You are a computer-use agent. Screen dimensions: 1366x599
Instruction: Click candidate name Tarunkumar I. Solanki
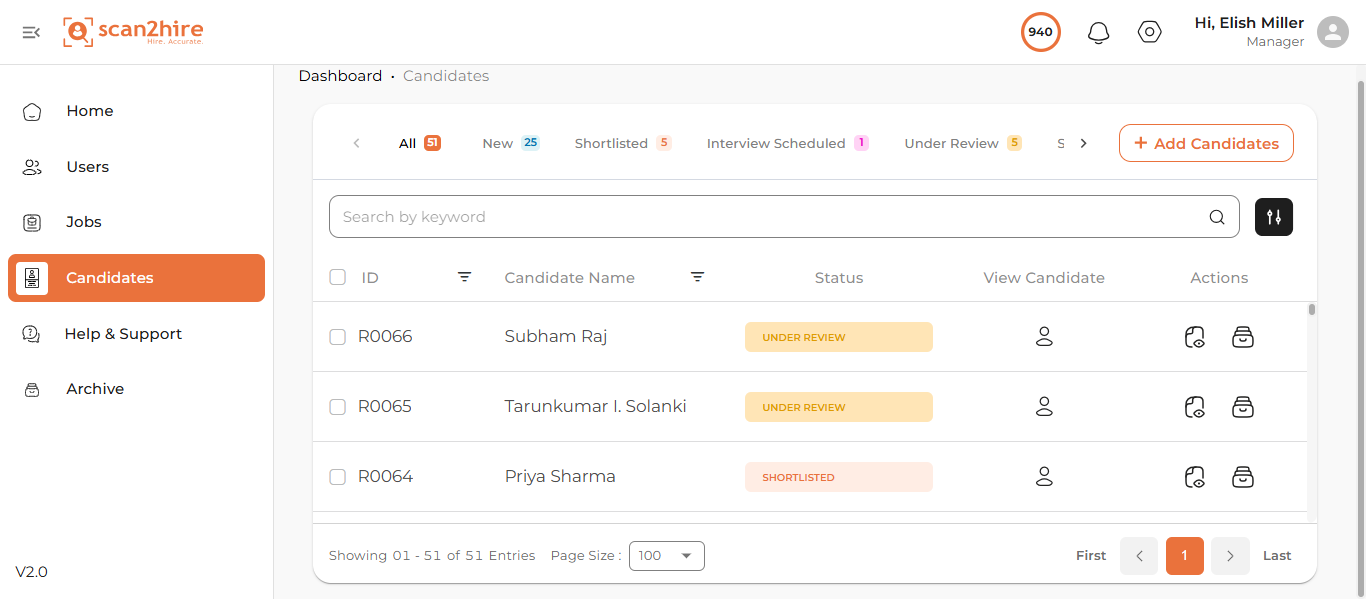coord(595,407)
